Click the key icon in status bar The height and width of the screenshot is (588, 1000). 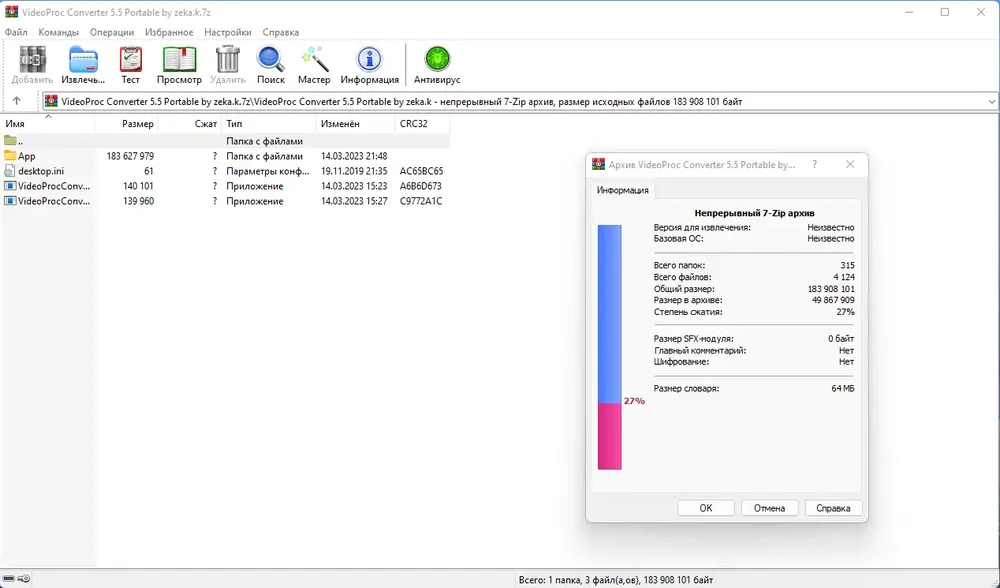[24, 579]
